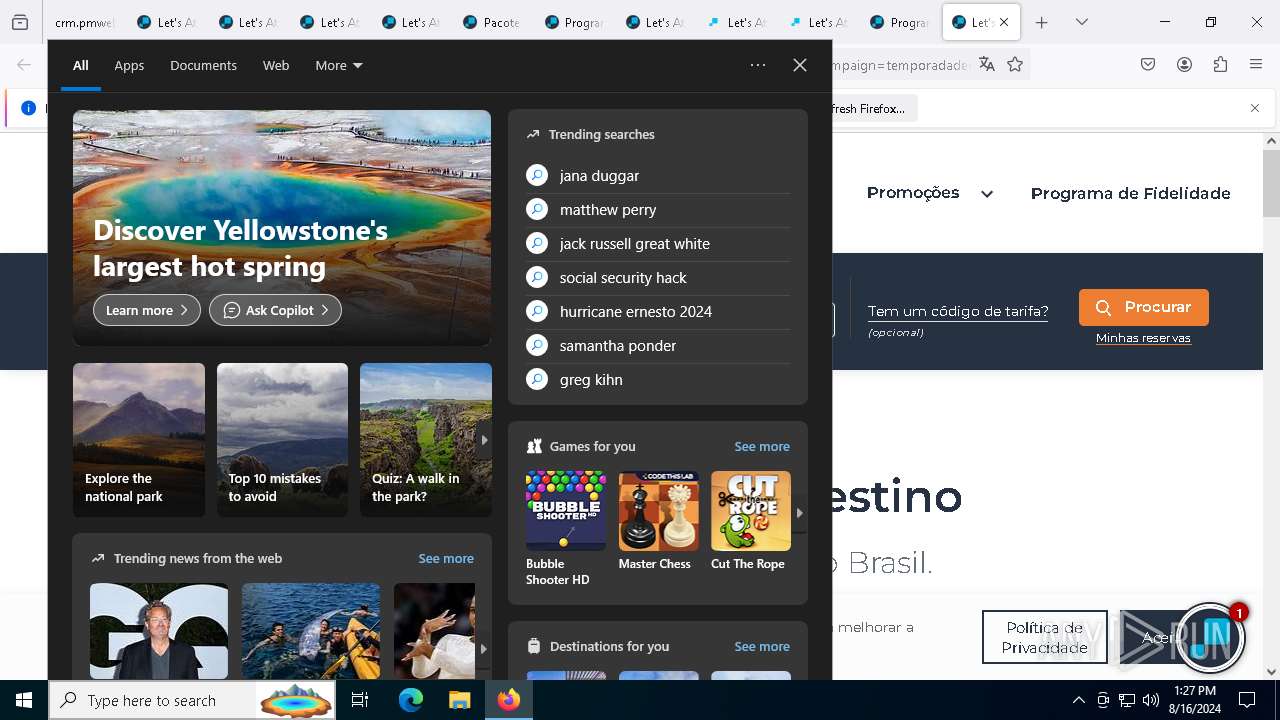Bookmark this page with star icon
The width and height of the screenshot is (1280, 720).
coord(1015,64)
